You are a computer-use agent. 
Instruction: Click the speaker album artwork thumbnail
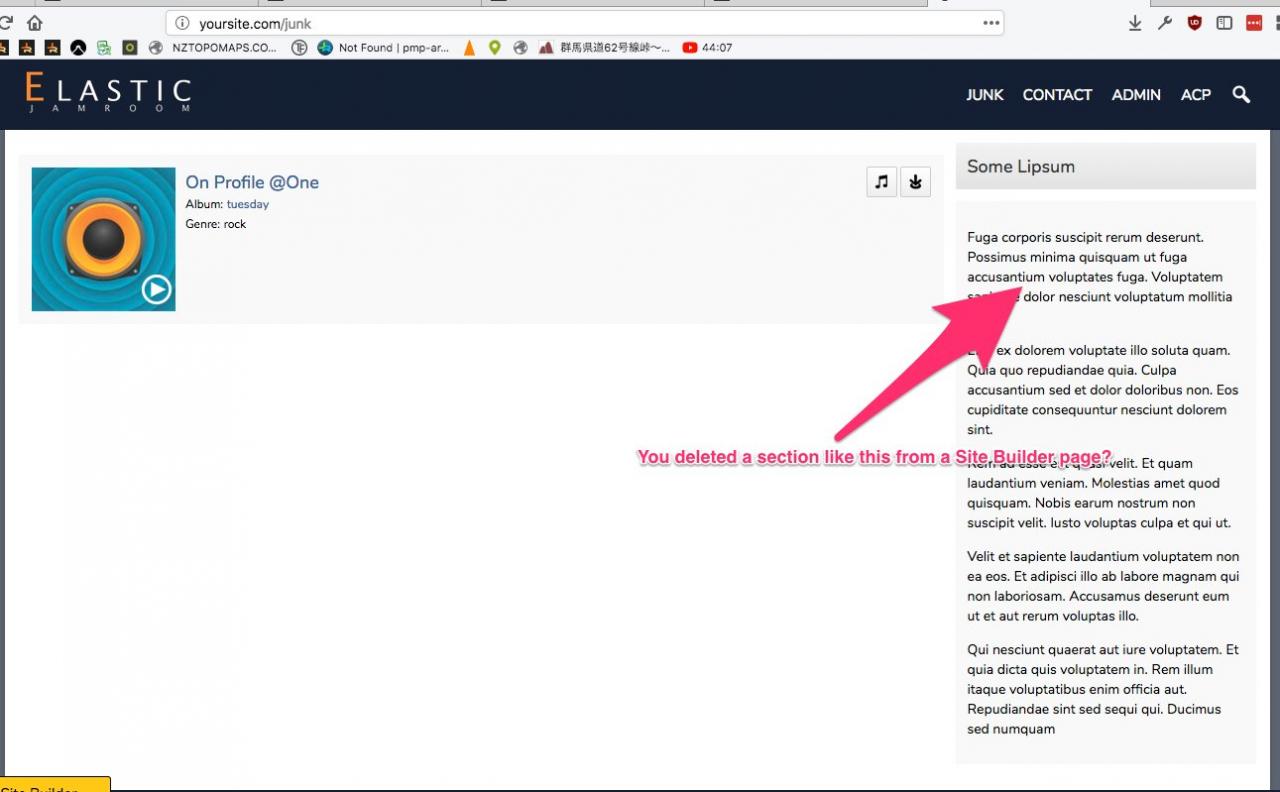click(x=103, y=239)
